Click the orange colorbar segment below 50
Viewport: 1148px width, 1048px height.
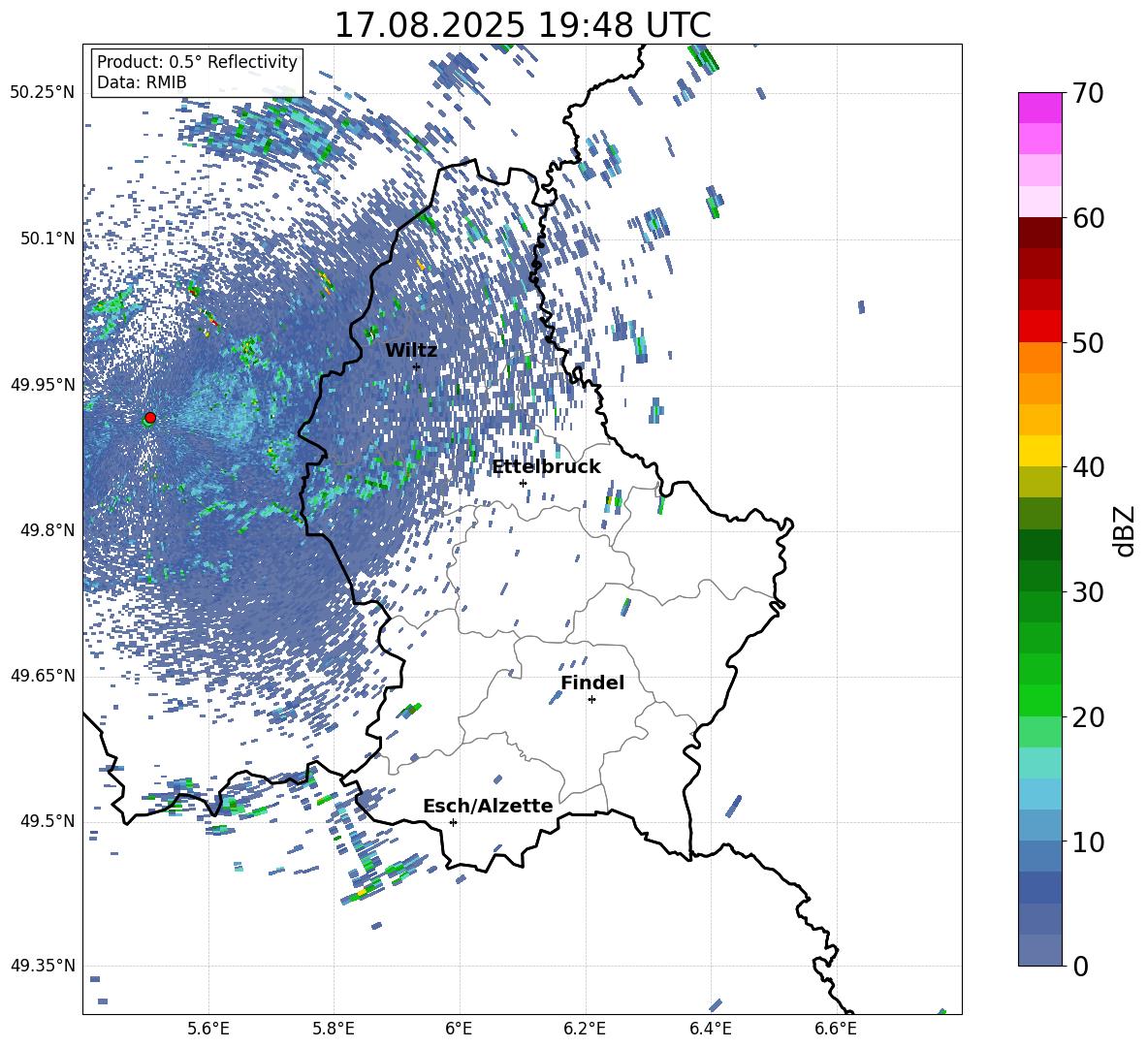click(1039, 358)
